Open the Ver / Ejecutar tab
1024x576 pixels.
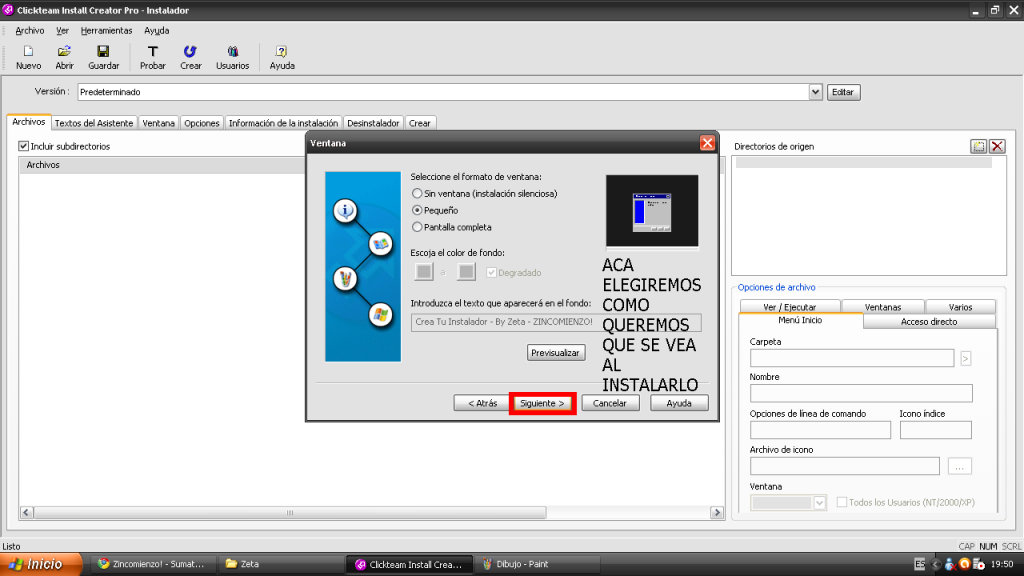pyautogui.click(x=790, y=307)
